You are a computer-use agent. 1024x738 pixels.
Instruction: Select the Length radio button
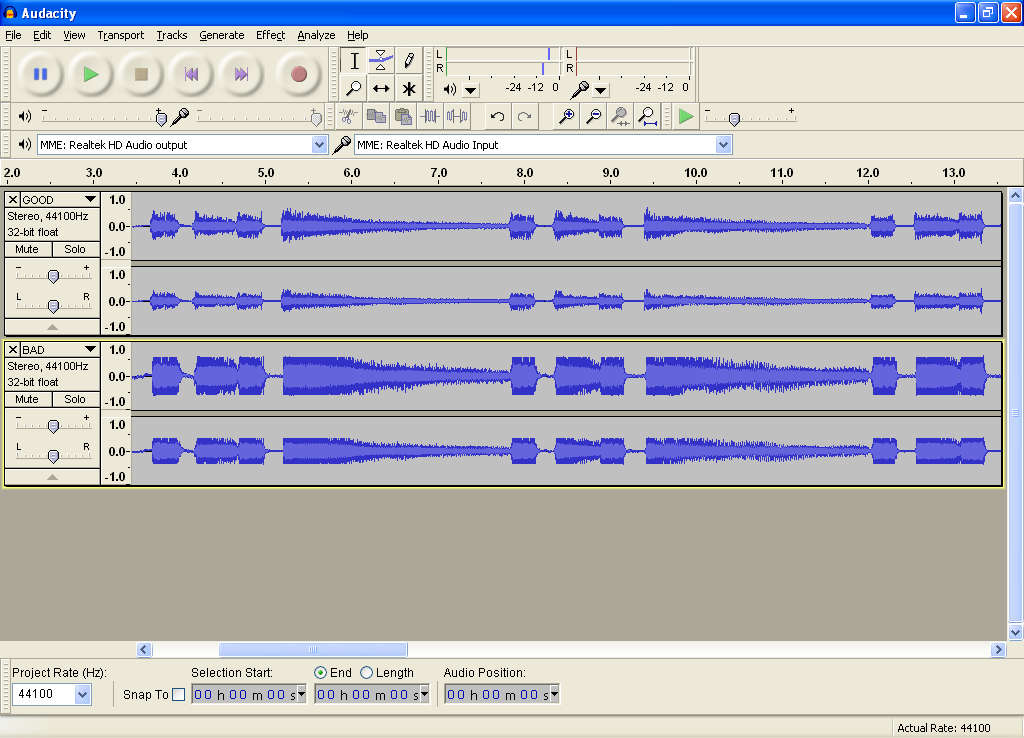[x=367, y=673]
